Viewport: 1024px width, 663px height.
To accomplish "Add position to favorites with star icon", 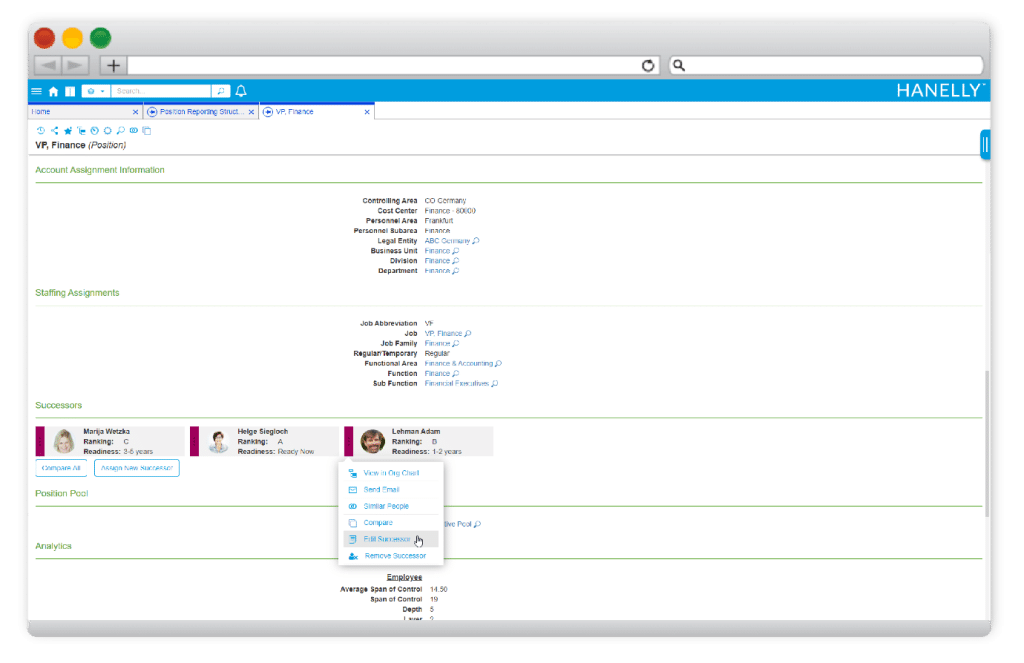I will tap(67, 130).
